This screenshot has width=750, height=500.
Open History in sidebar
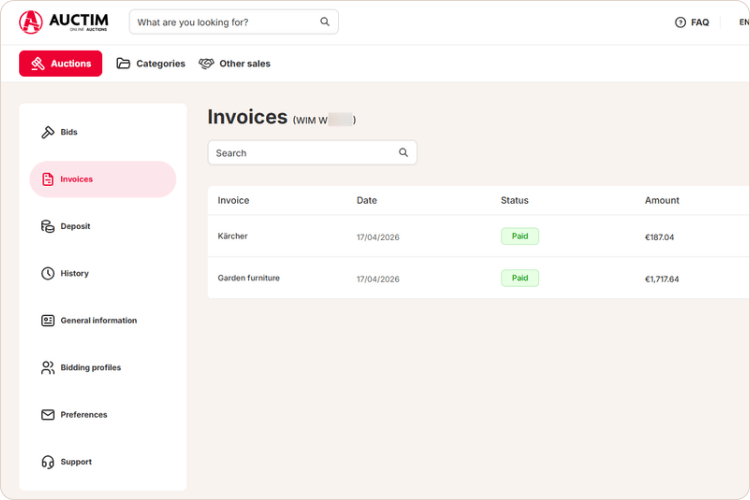pyautogui.click(x=103, y=273)
